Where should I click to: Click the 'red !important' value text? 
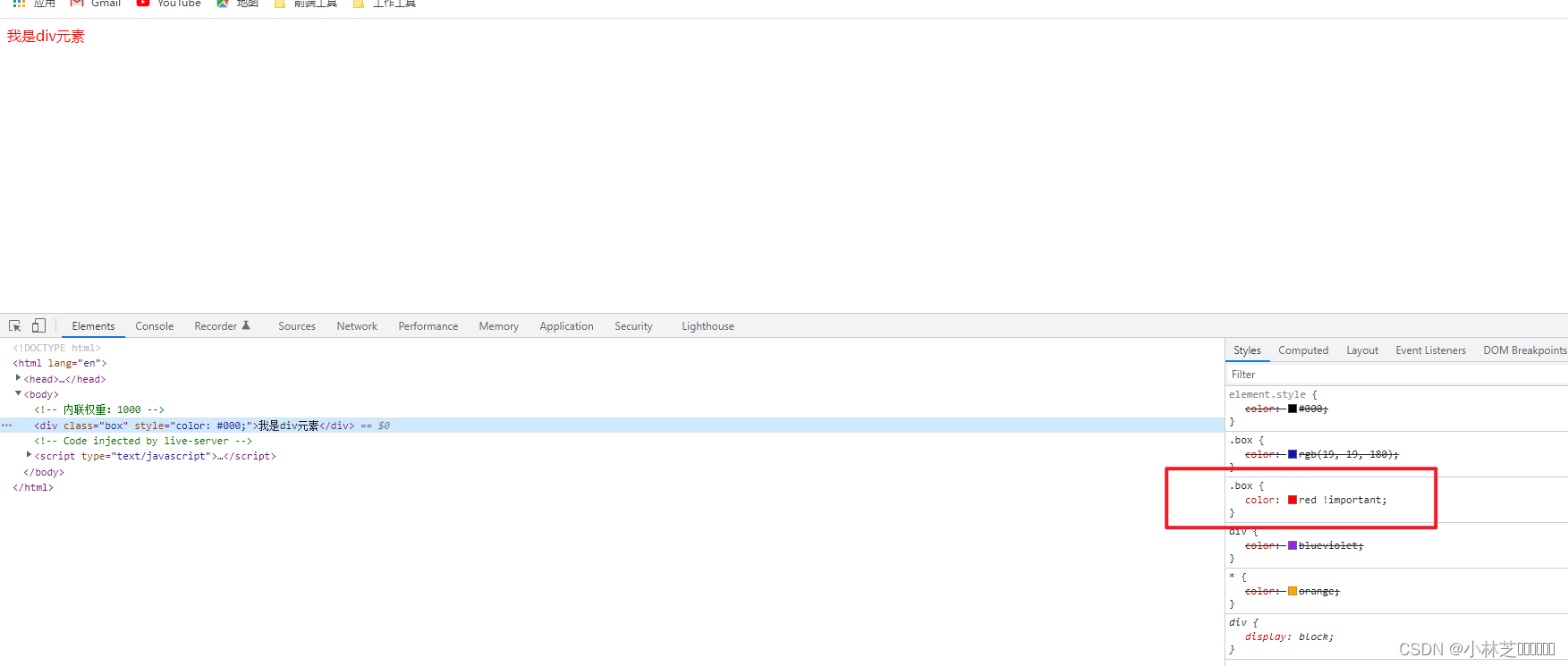[x=1342, y=500]
